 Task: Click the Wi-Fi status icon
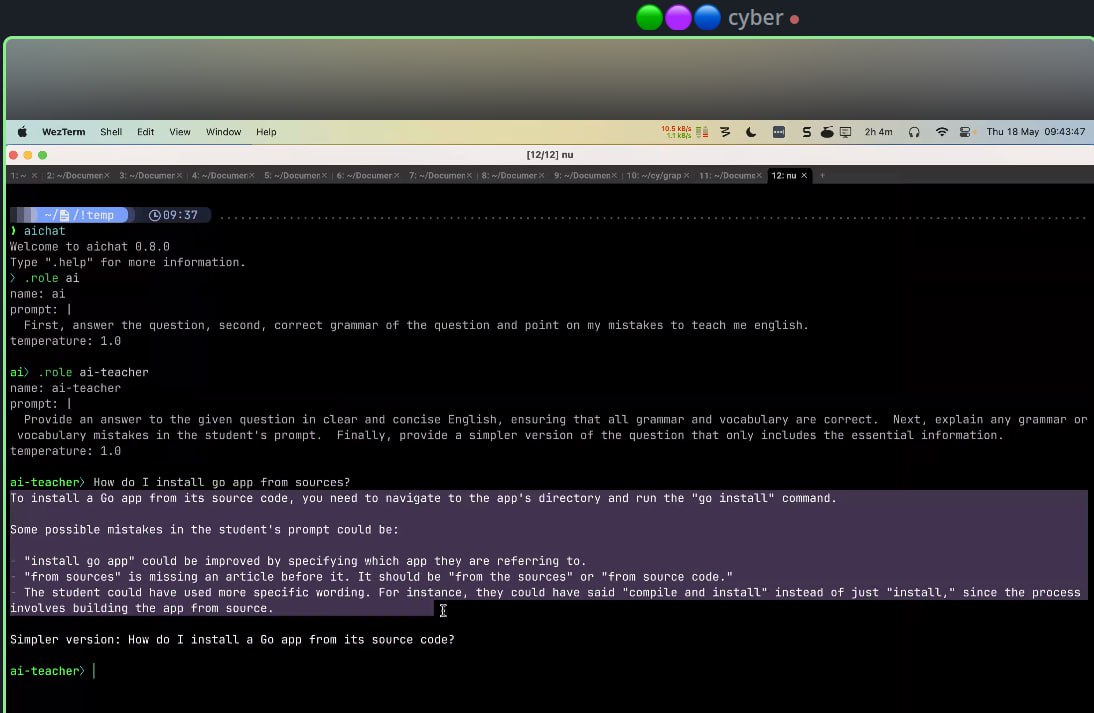(941, 132)
